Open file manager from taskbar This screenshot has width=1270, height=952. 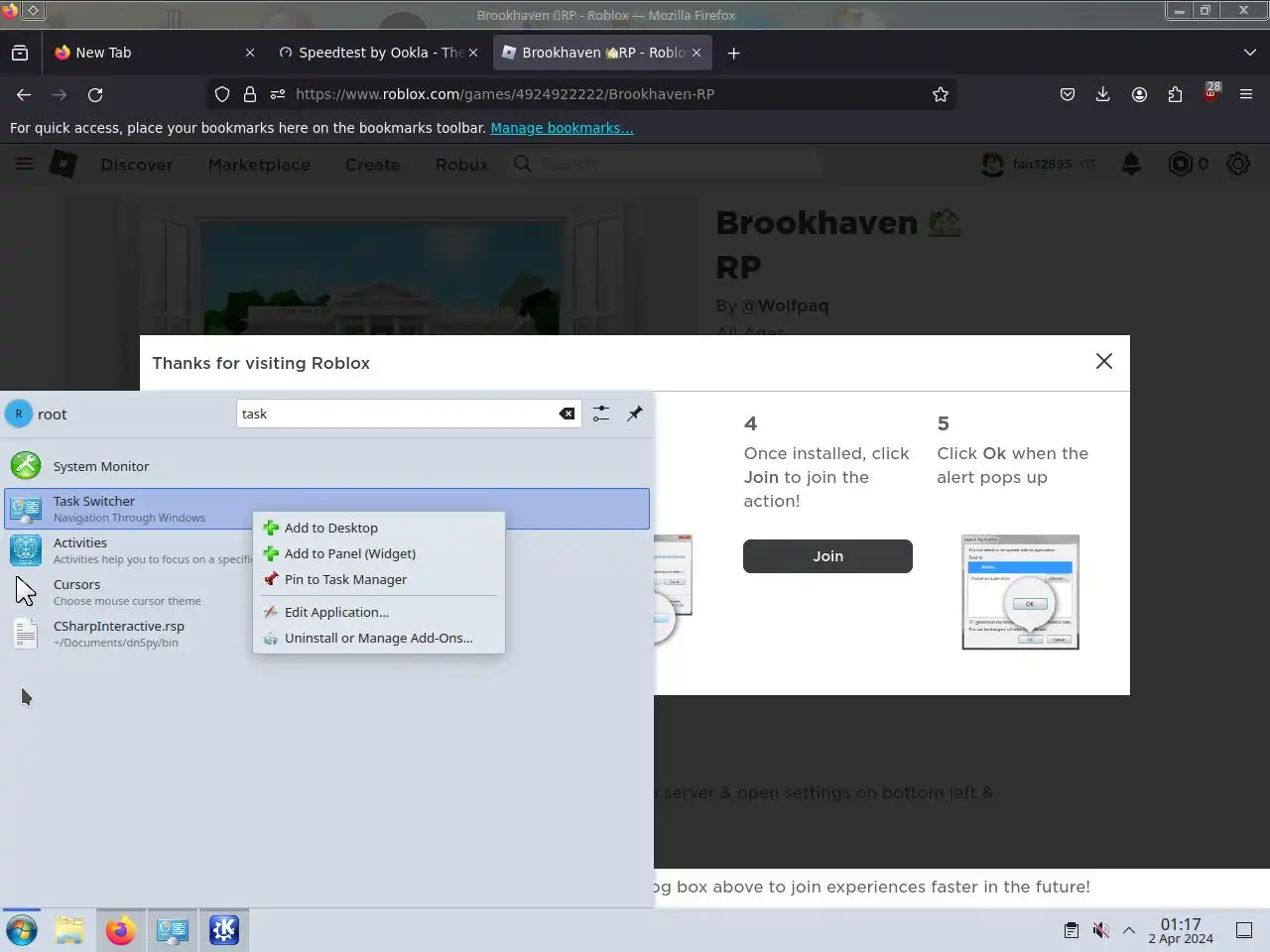pos(69,930)
